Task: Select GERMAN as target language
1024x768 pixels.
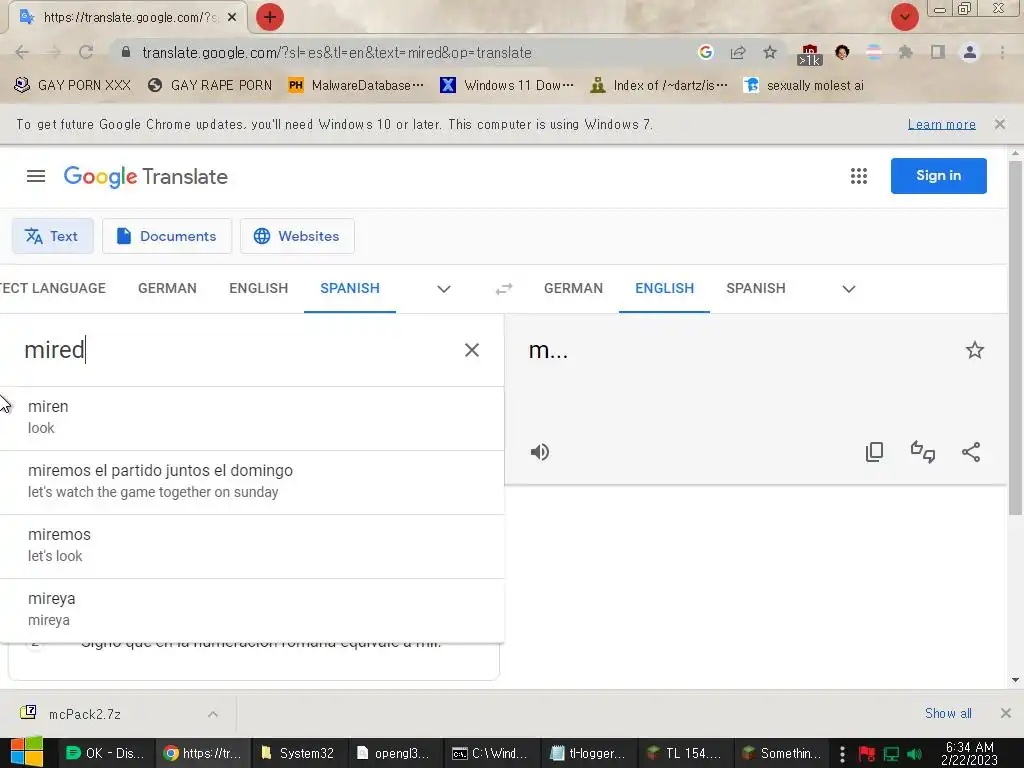Action: coord(573,288)
